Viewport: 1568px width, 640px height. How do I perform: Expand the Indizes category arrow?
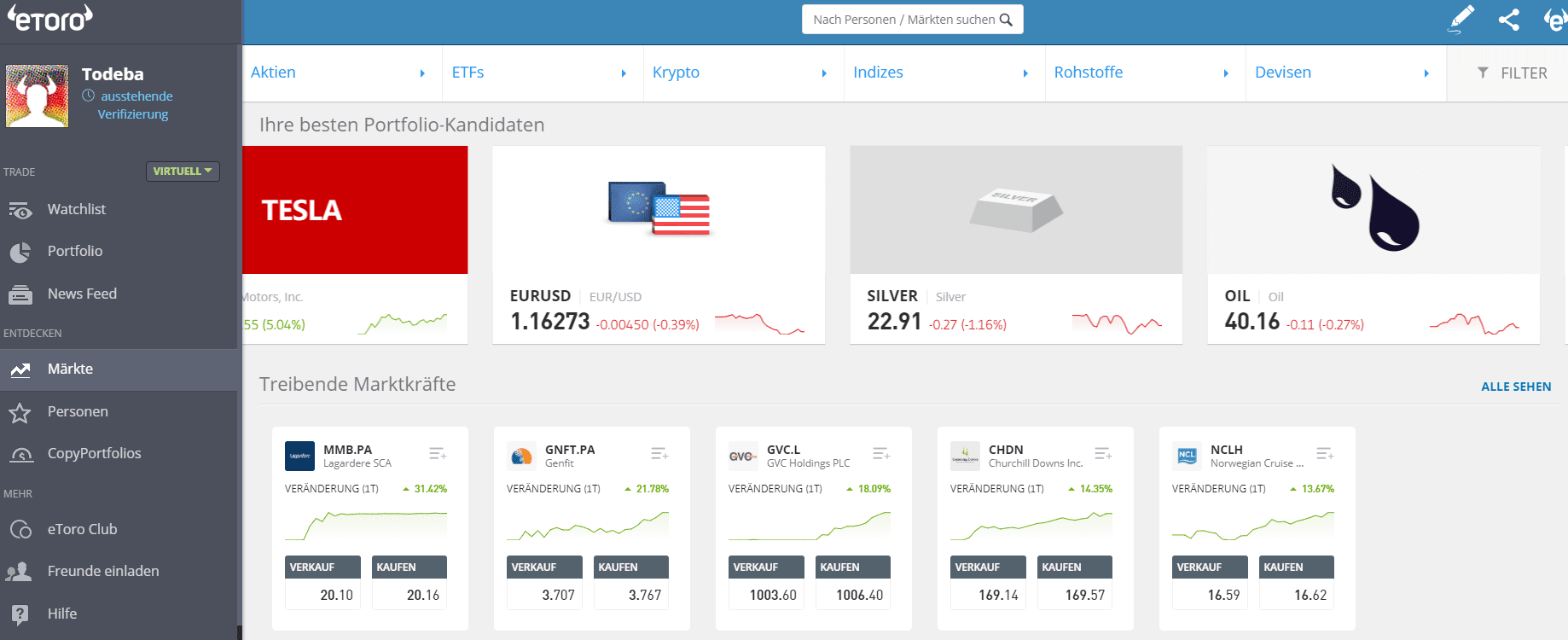(1025, 73)
